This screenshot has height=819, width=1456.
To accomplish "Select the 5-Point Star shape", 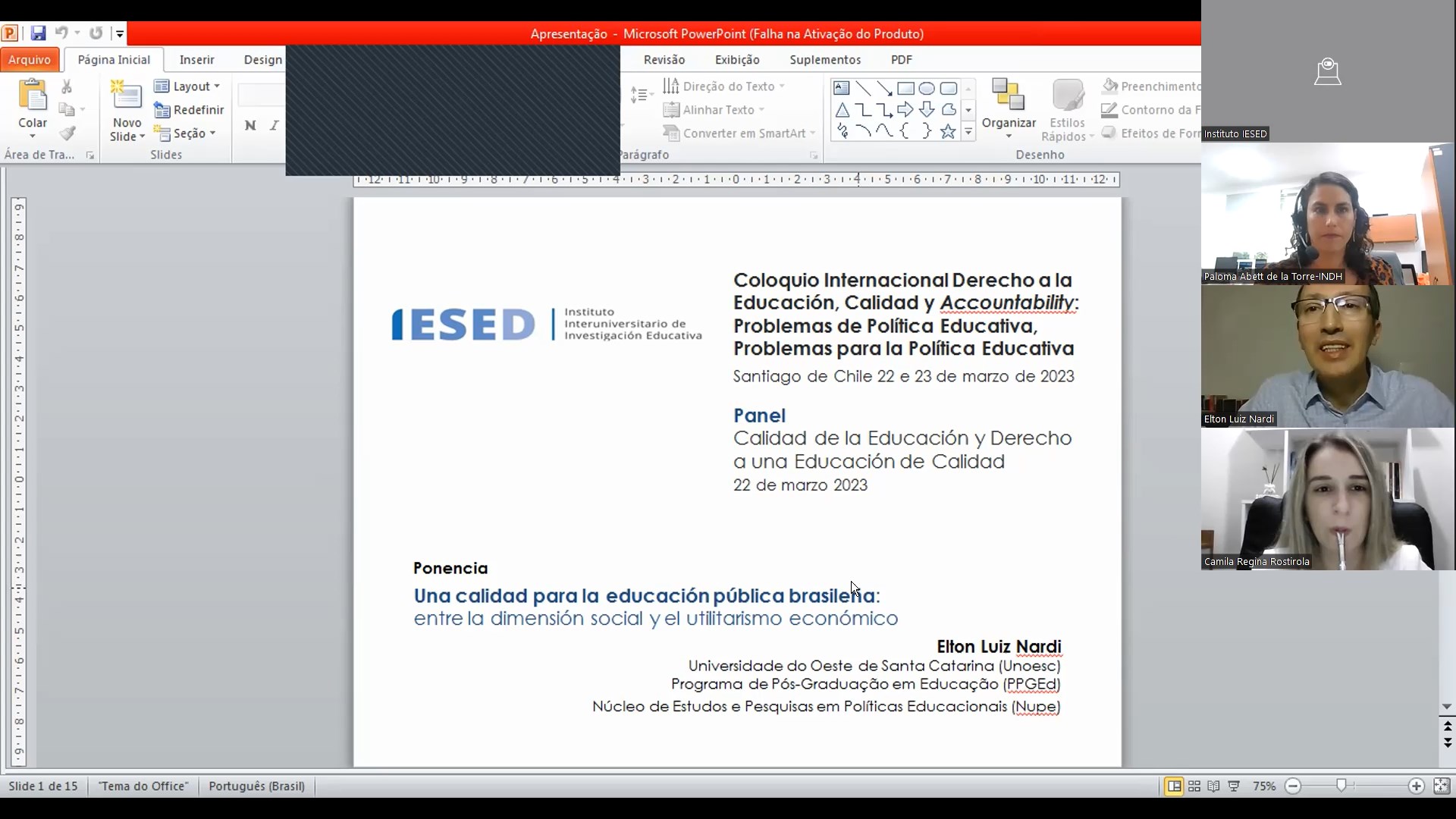I will 948,131.
